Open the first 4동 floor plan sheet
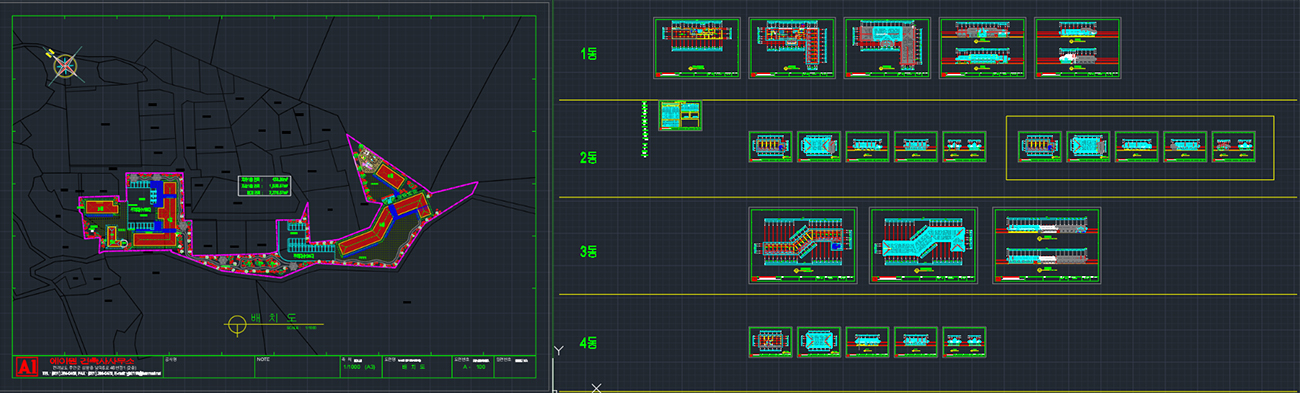 pos(770,343)
